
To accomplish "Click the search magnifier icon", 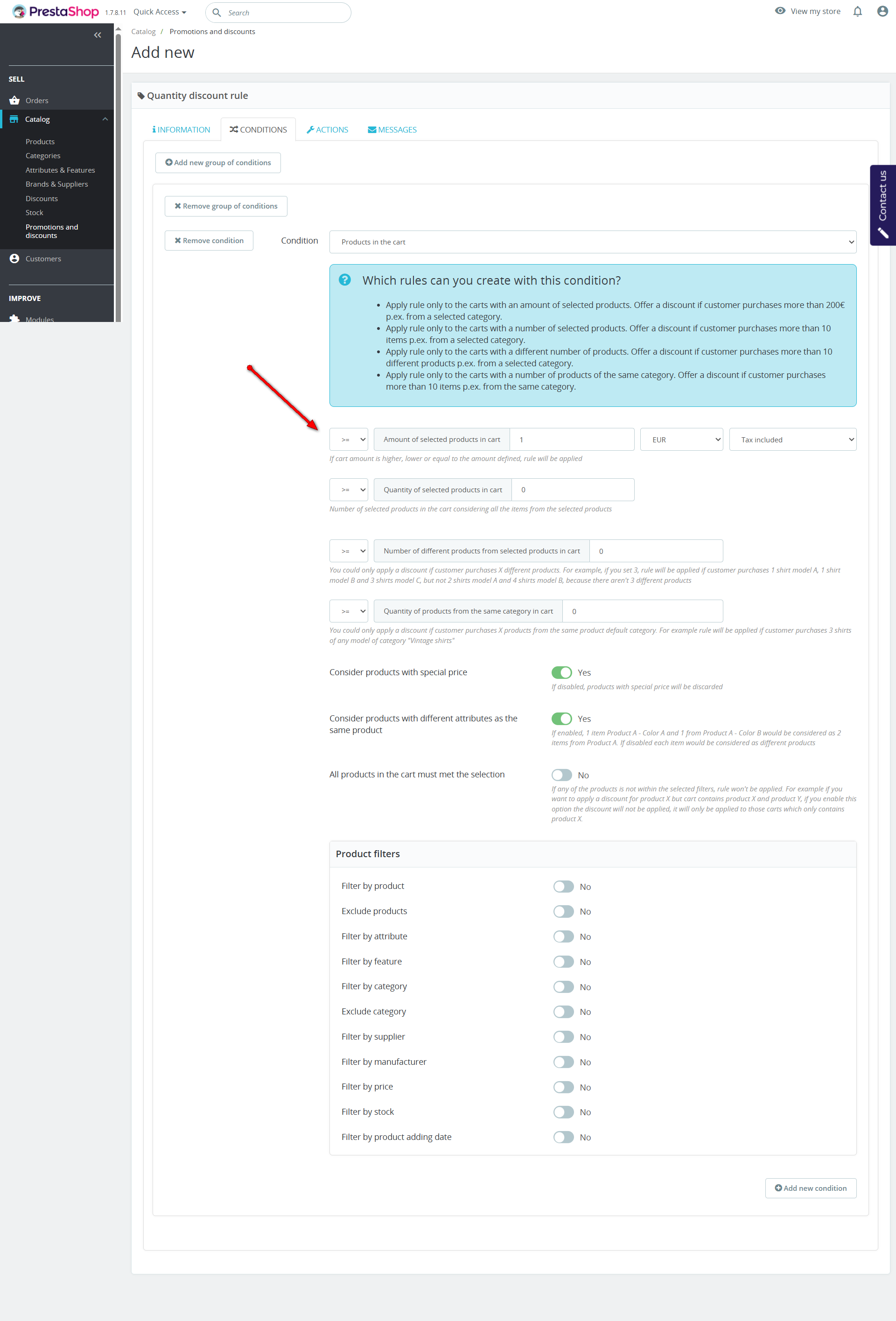I will (x=217, y=13).
